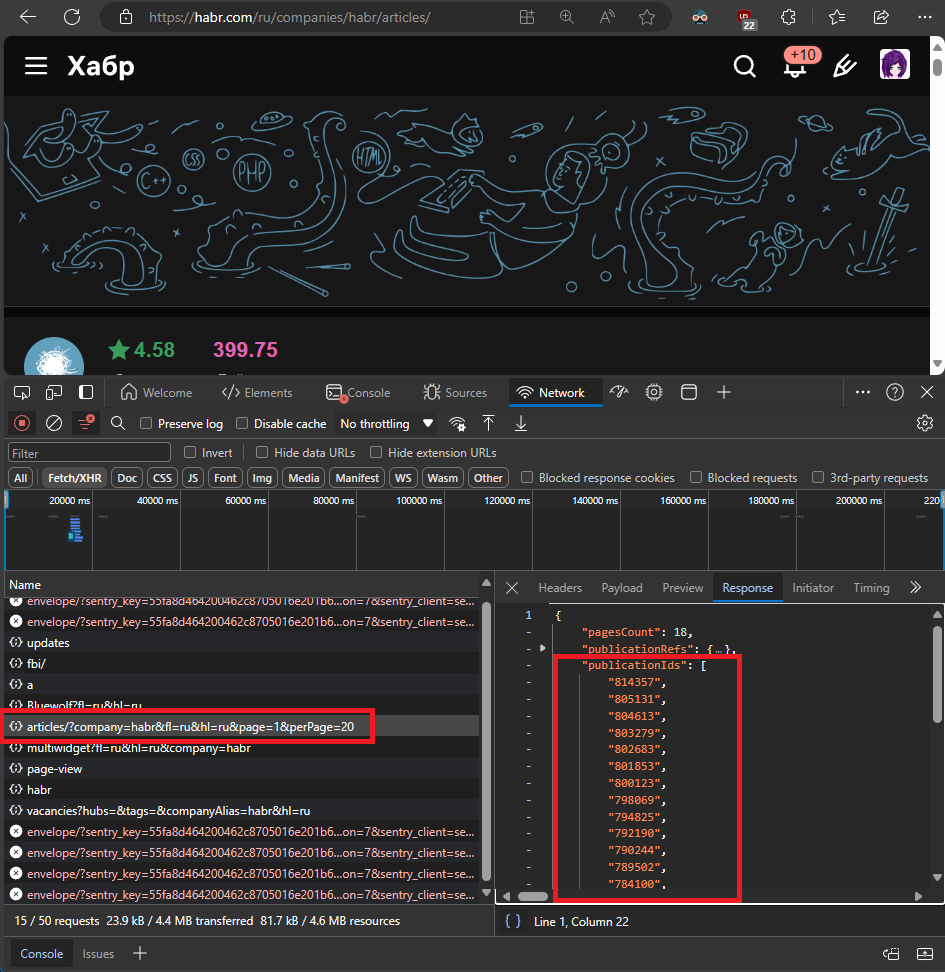
Task: Open the Headers tab of the request
Action: point(560,588)
